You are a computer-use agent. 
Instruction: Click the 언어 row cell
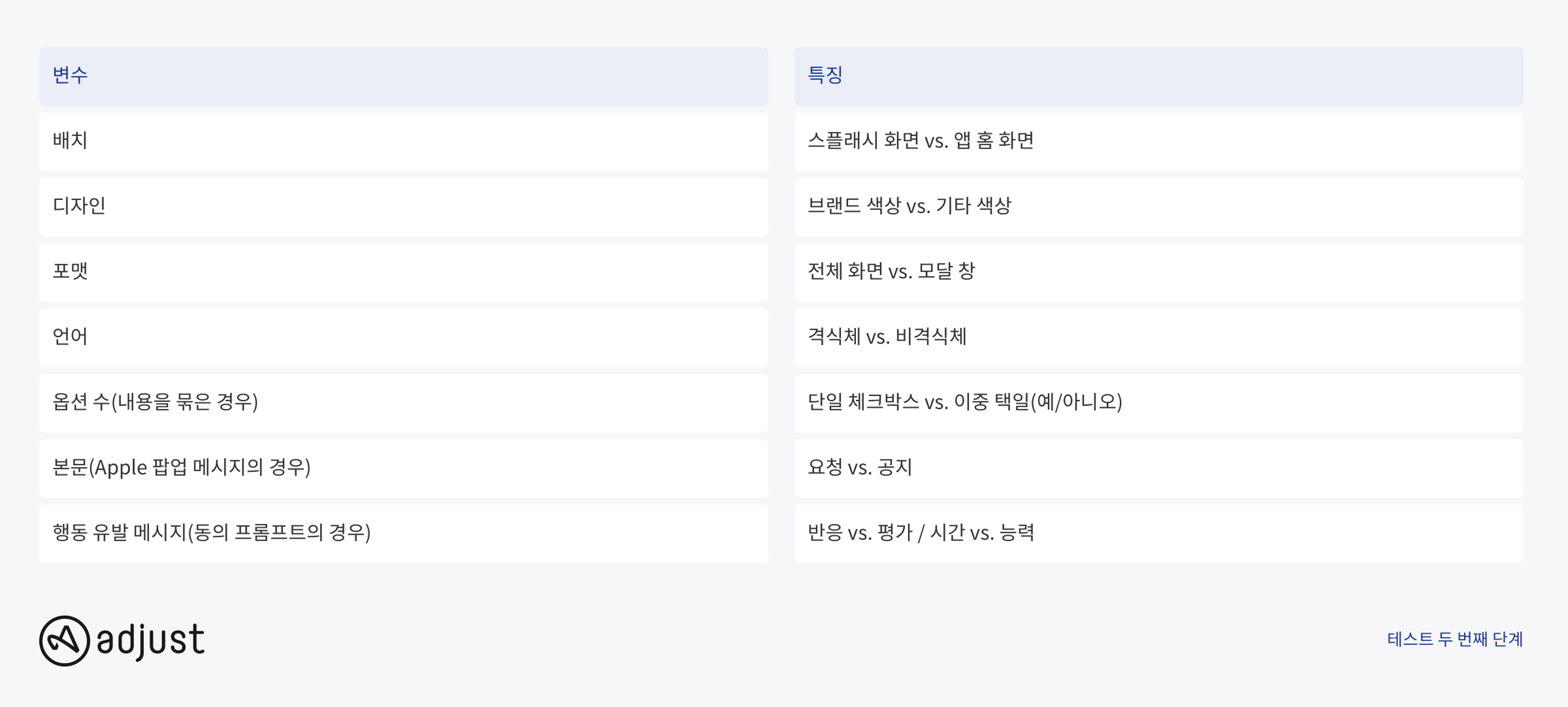pyautogui.click(x=403, y=337)
